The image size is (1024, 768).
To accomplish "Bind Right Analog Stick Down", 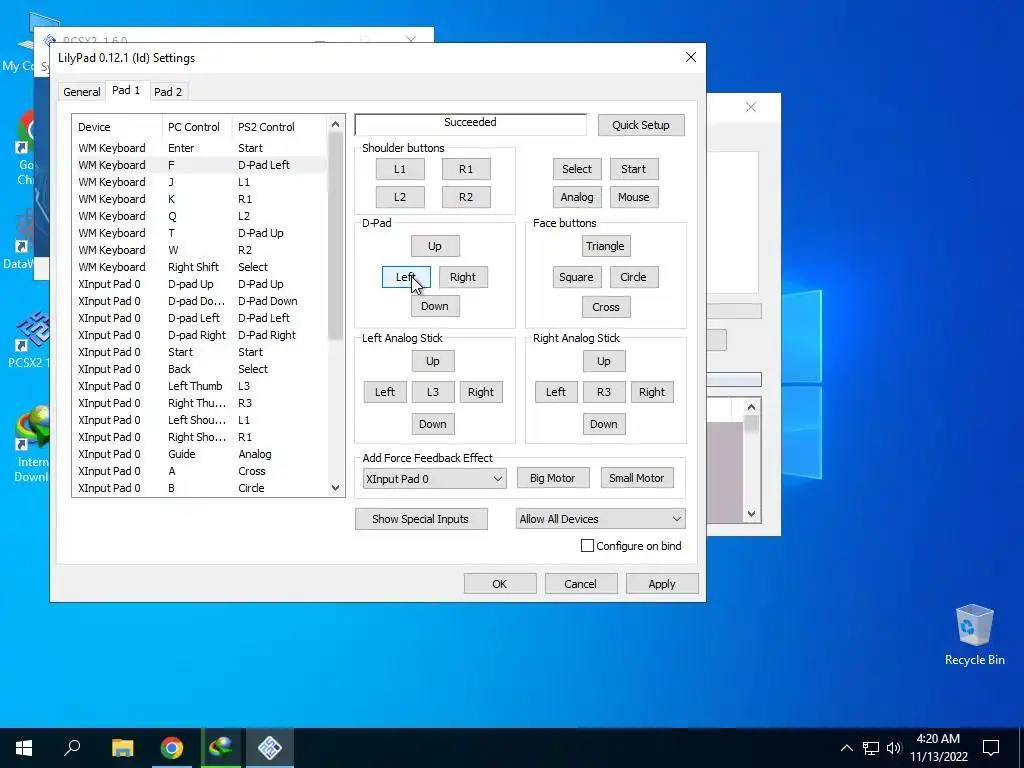I will [604, 424].
